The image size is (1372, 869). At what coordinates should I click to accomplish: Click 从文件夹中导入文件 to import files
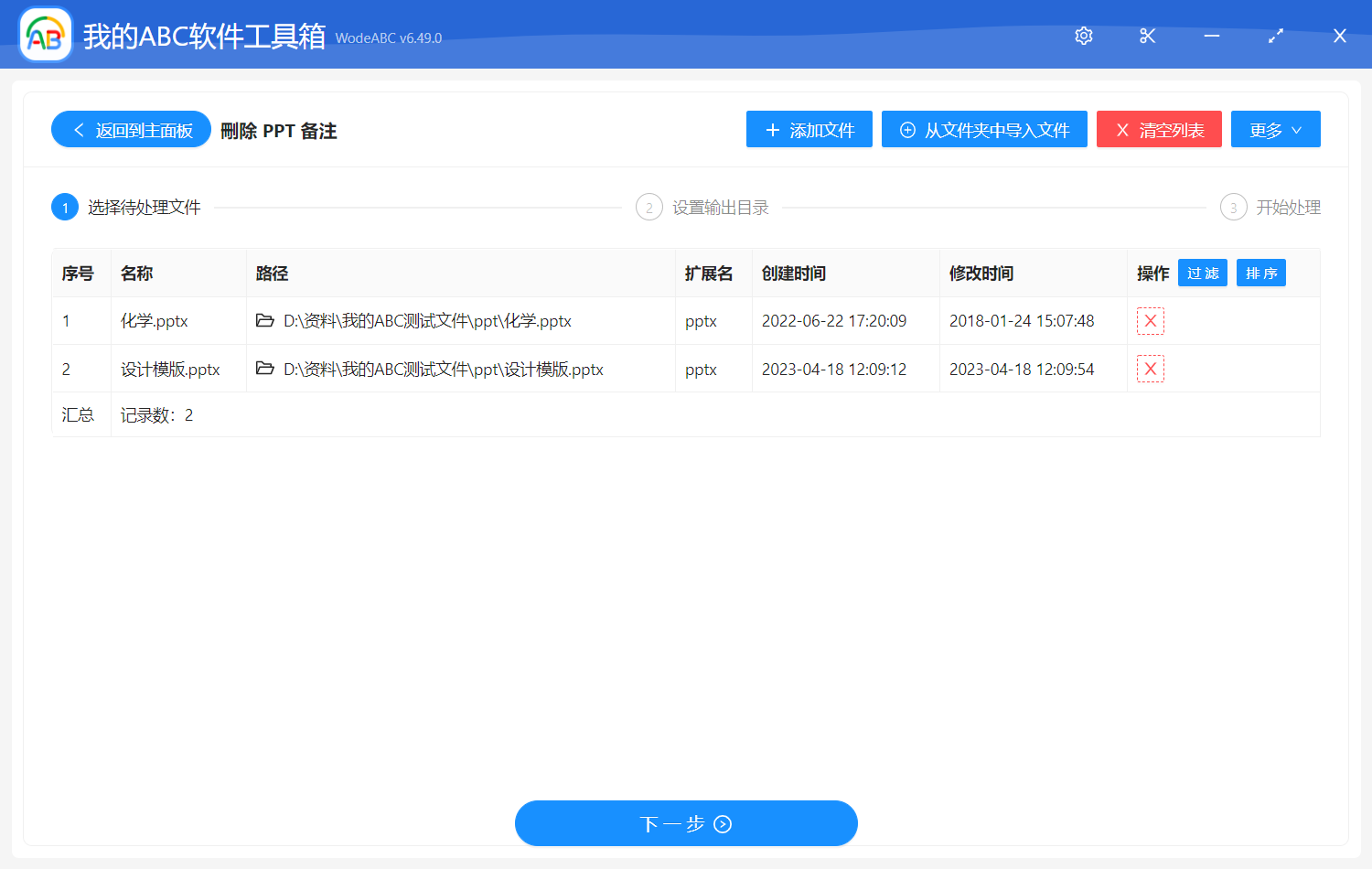[x=984, y=129]
